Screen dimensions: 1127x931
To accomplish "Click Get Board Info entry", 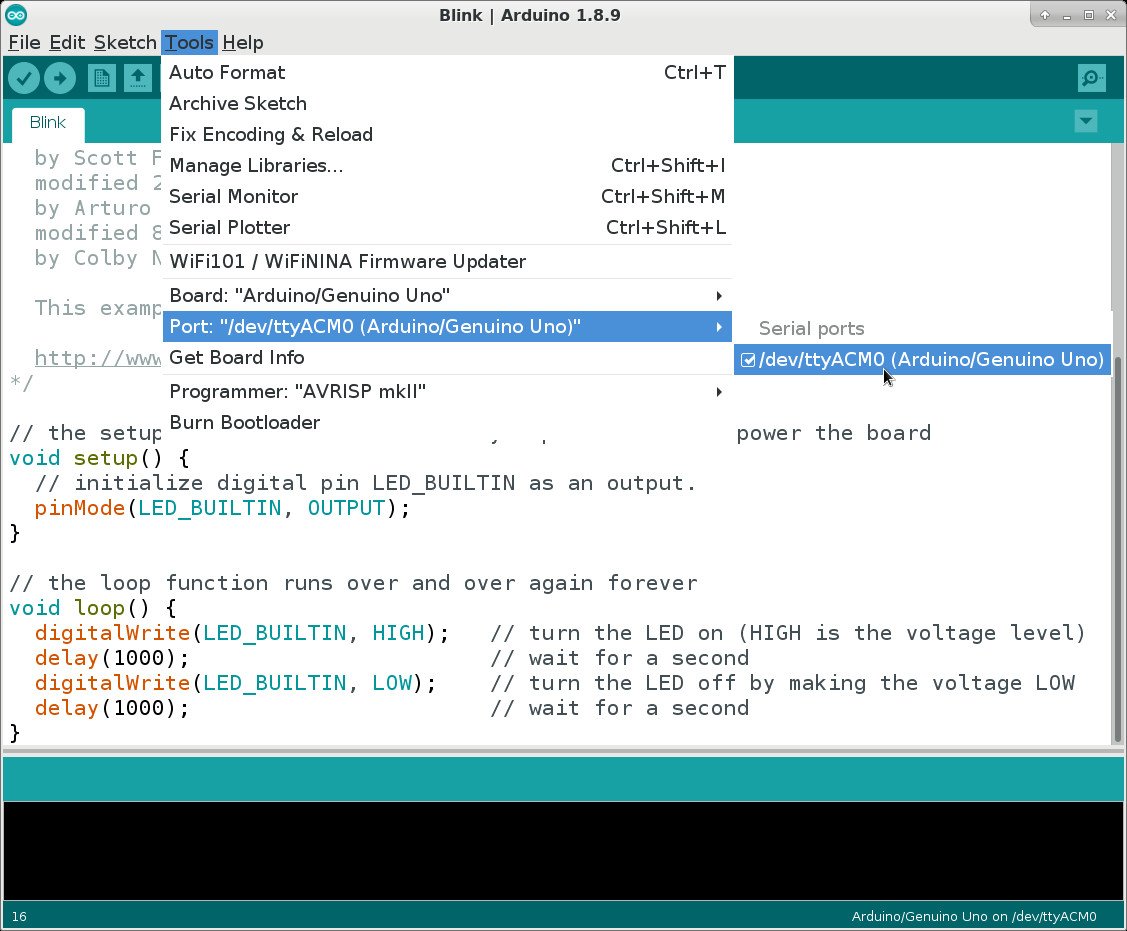I will [x=446, y=357].
